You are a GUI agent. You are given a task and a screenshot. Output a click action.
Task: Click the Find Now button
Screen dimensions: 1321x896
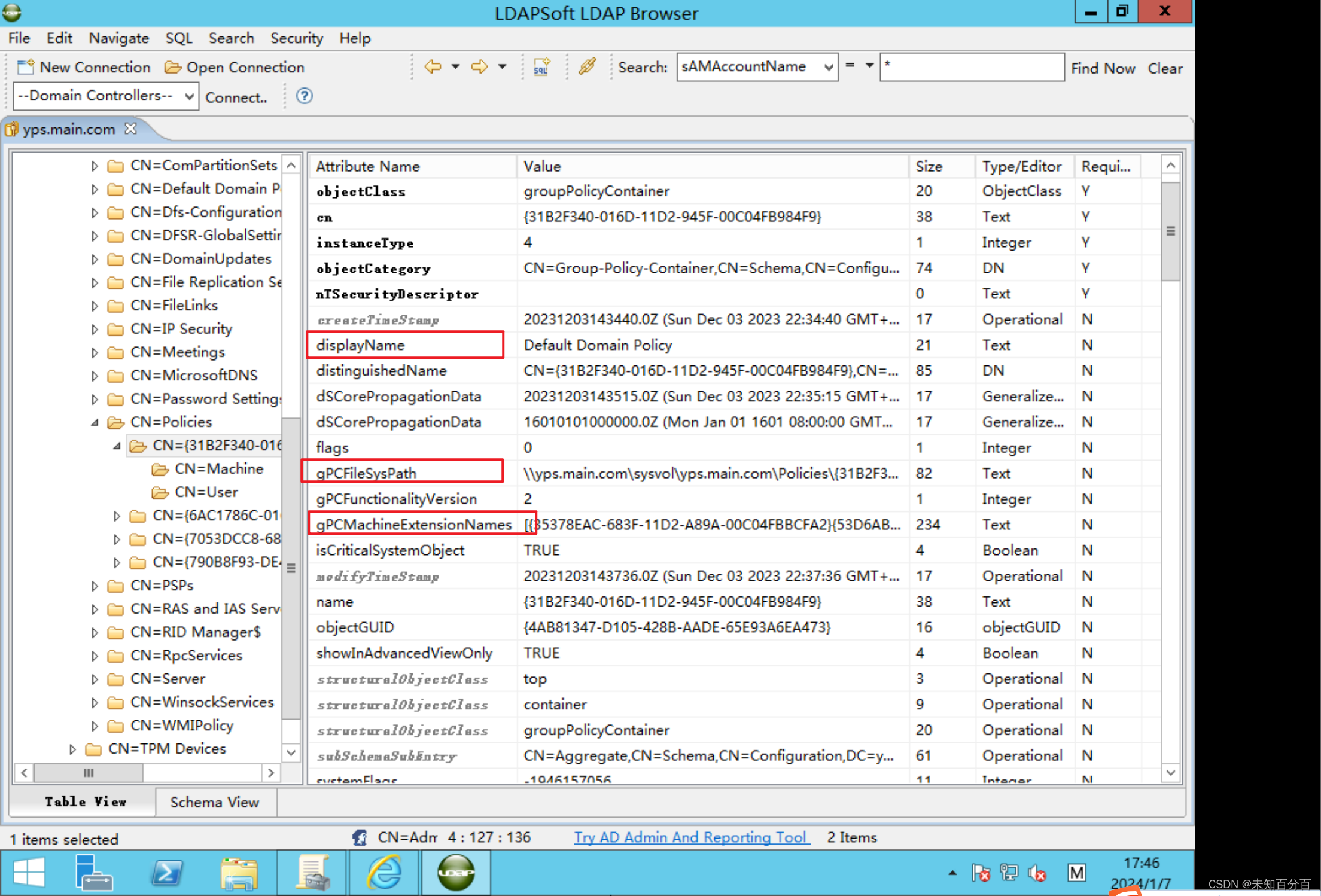coord(1102,68)
